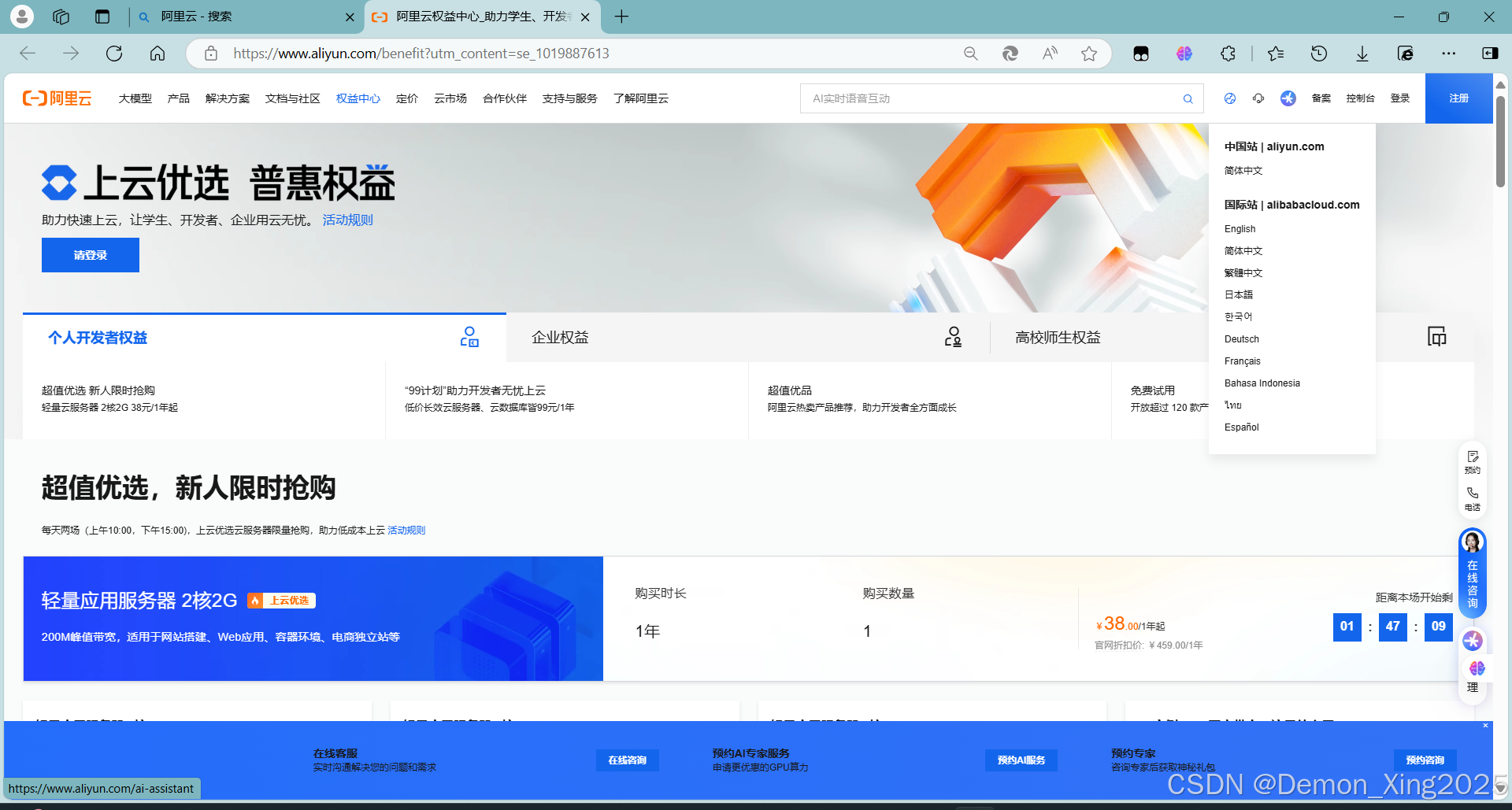This screenshot has width=1512, height=810.
Task: Click the overlapping-squares icon at the right end of the benefits tab row
Action: [x=1437, y=337]
